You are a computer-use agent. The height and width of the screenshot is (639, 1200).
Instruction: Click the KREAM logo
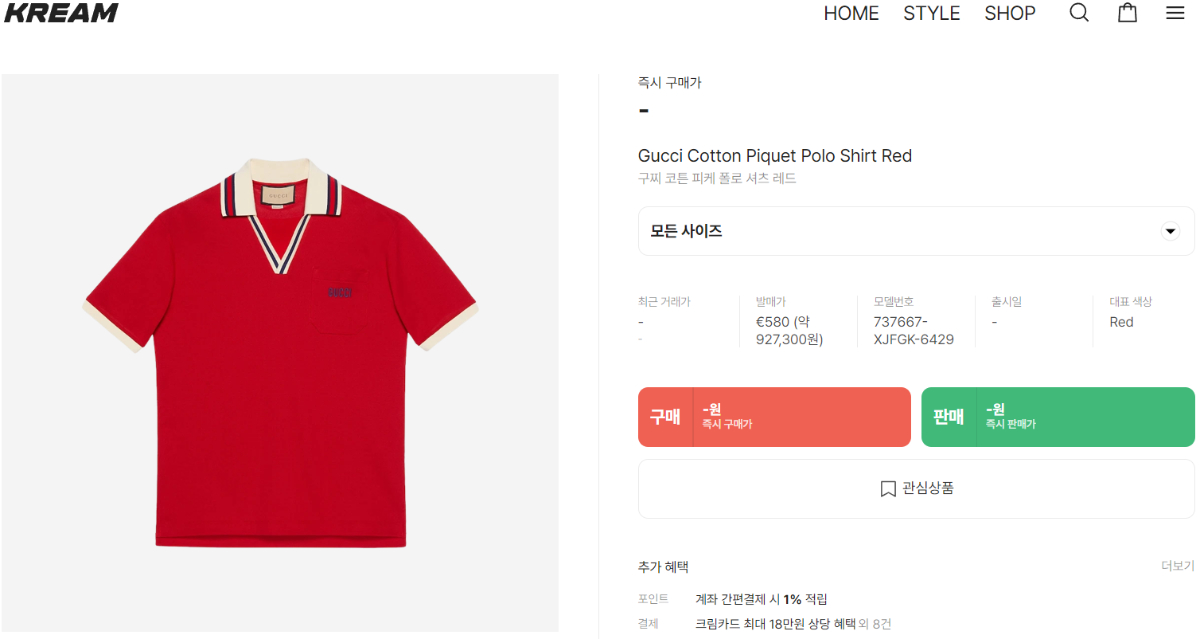click(61, 13)
